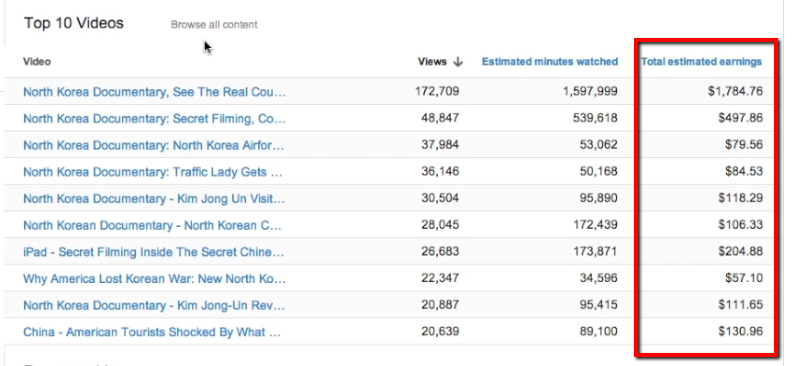Click the $1,784.76 earnings cell
The height and width of the screenshot is (366, 797).
[x=735, y=92]
